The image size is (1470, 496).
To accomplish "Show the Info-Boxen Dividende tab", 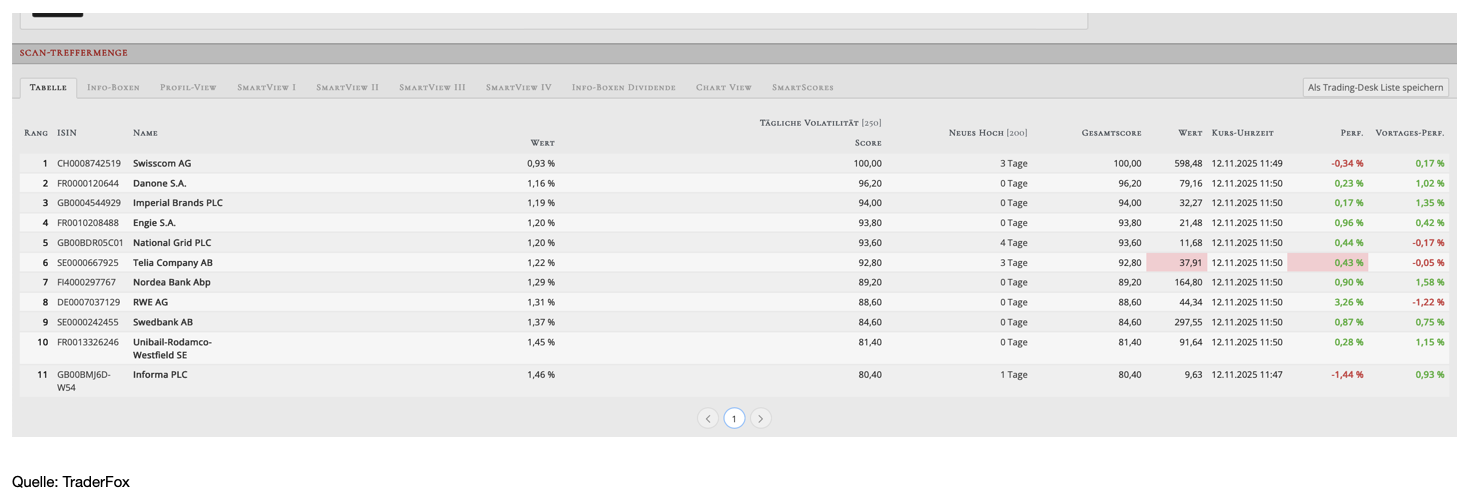I will 623,88.
